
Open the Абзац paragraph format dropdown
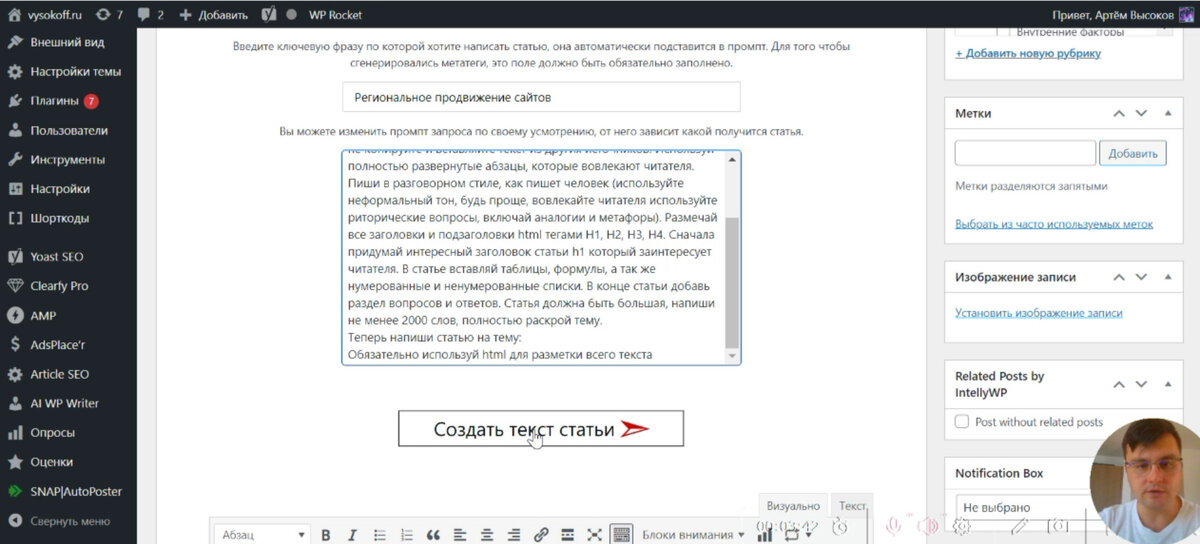point(262,535)
